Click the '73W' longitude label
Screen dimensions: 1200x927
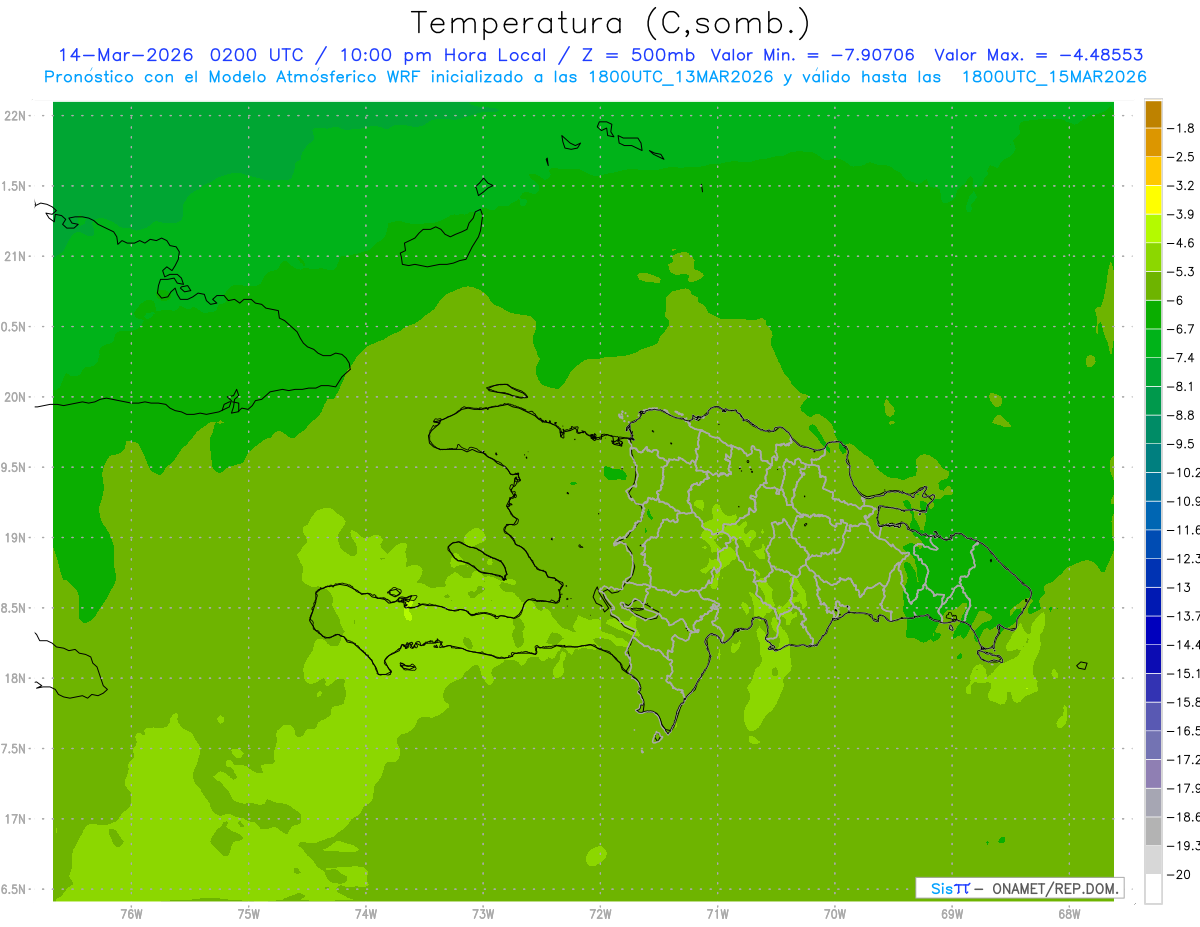483,913
